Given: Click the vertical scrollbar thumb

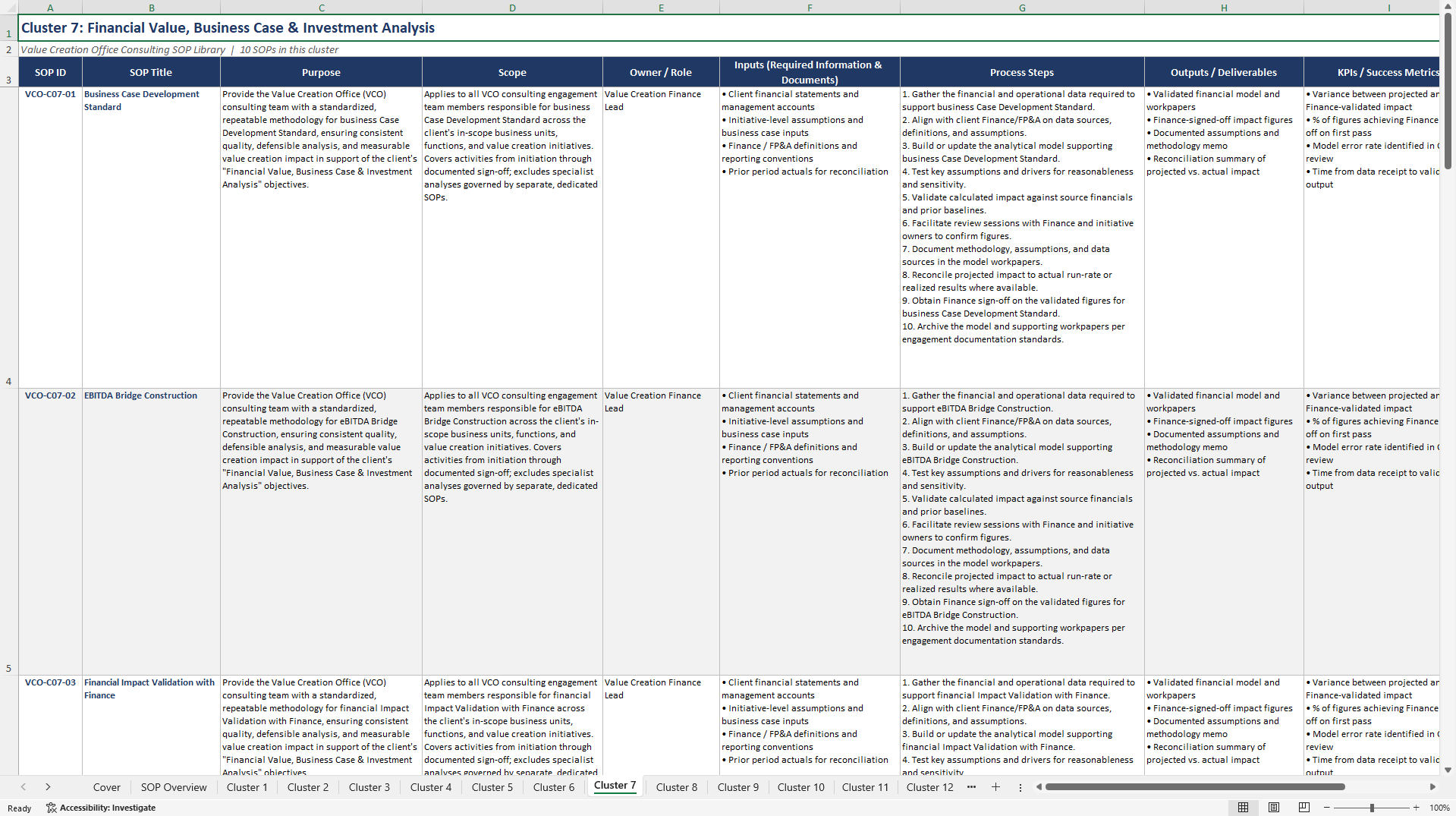Looking at the screenshot, I should click(x=1448, y=91).
